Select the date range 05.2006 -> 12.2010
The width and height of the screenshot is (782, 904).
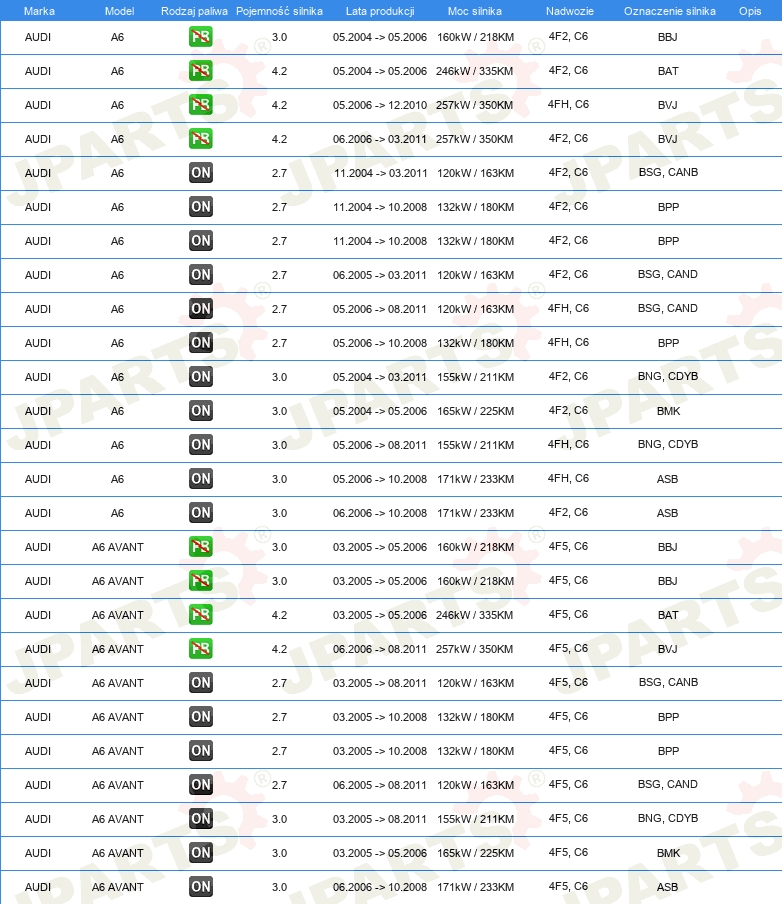point(380,105)
